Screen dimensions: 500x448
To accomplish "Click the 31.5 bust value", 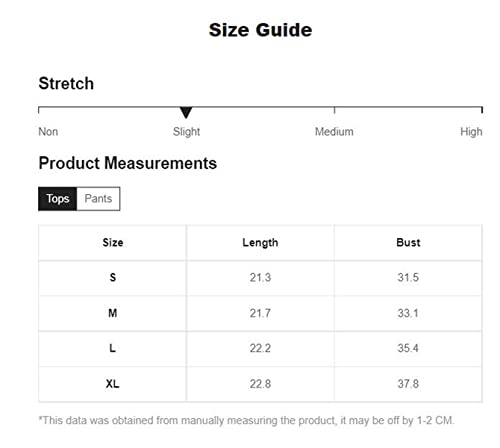I will pyautogui.click(x=408, y=277).
